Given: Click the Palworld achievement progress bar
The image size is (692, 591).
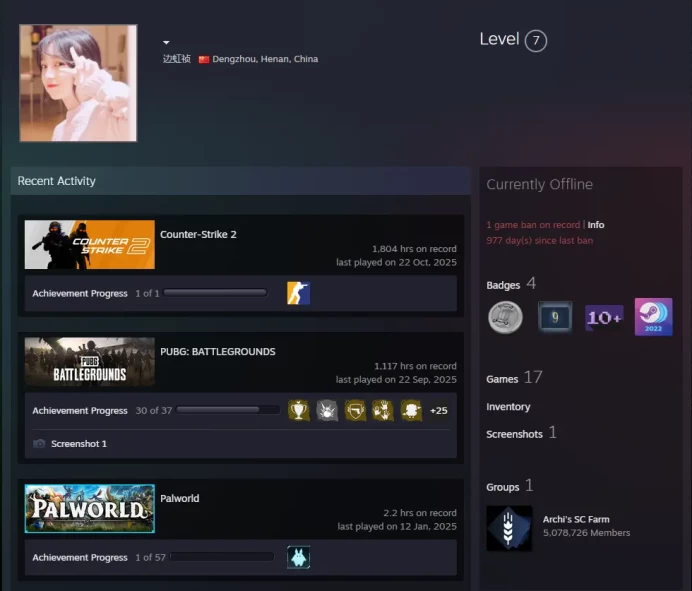Looking at the screenshot, I should tap(222, 557).
